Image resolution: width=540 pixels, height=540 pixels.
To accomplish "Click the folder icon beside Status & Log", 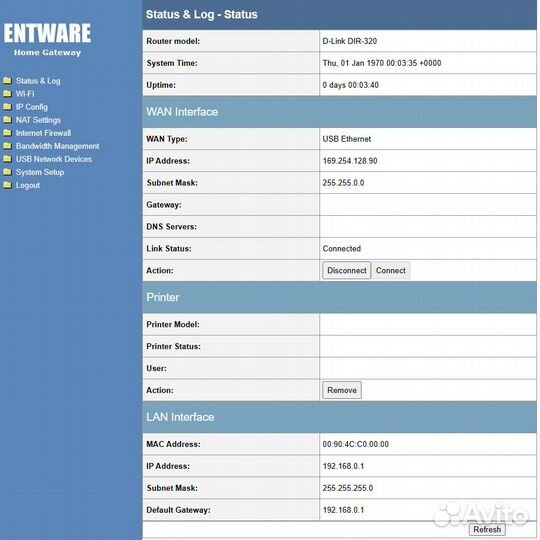I will coord(7,81).
